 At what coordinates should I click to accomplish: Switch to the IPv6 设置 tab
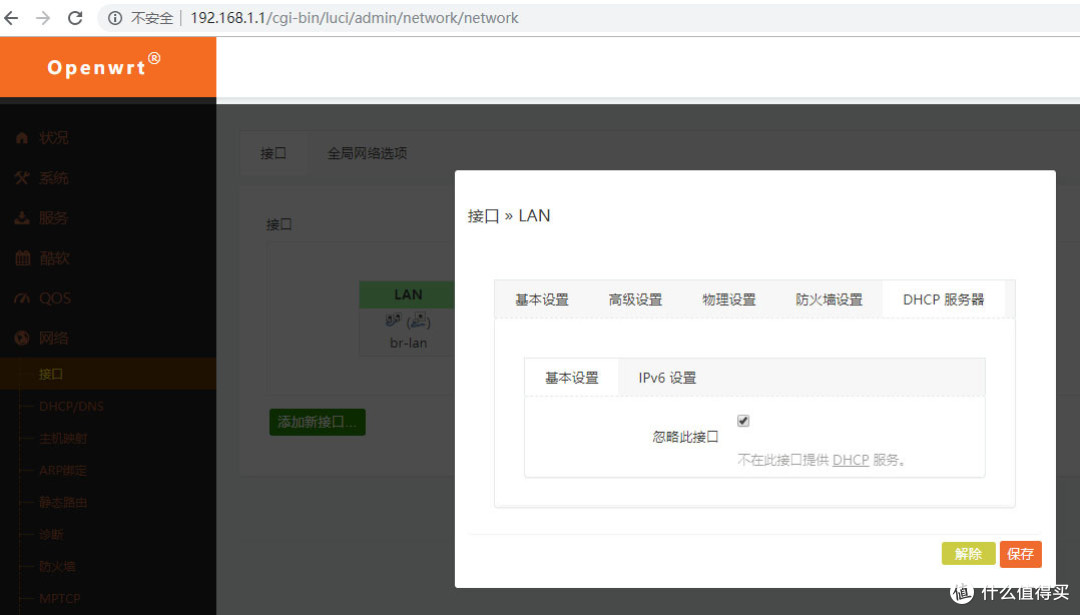(x=668, y=377)
